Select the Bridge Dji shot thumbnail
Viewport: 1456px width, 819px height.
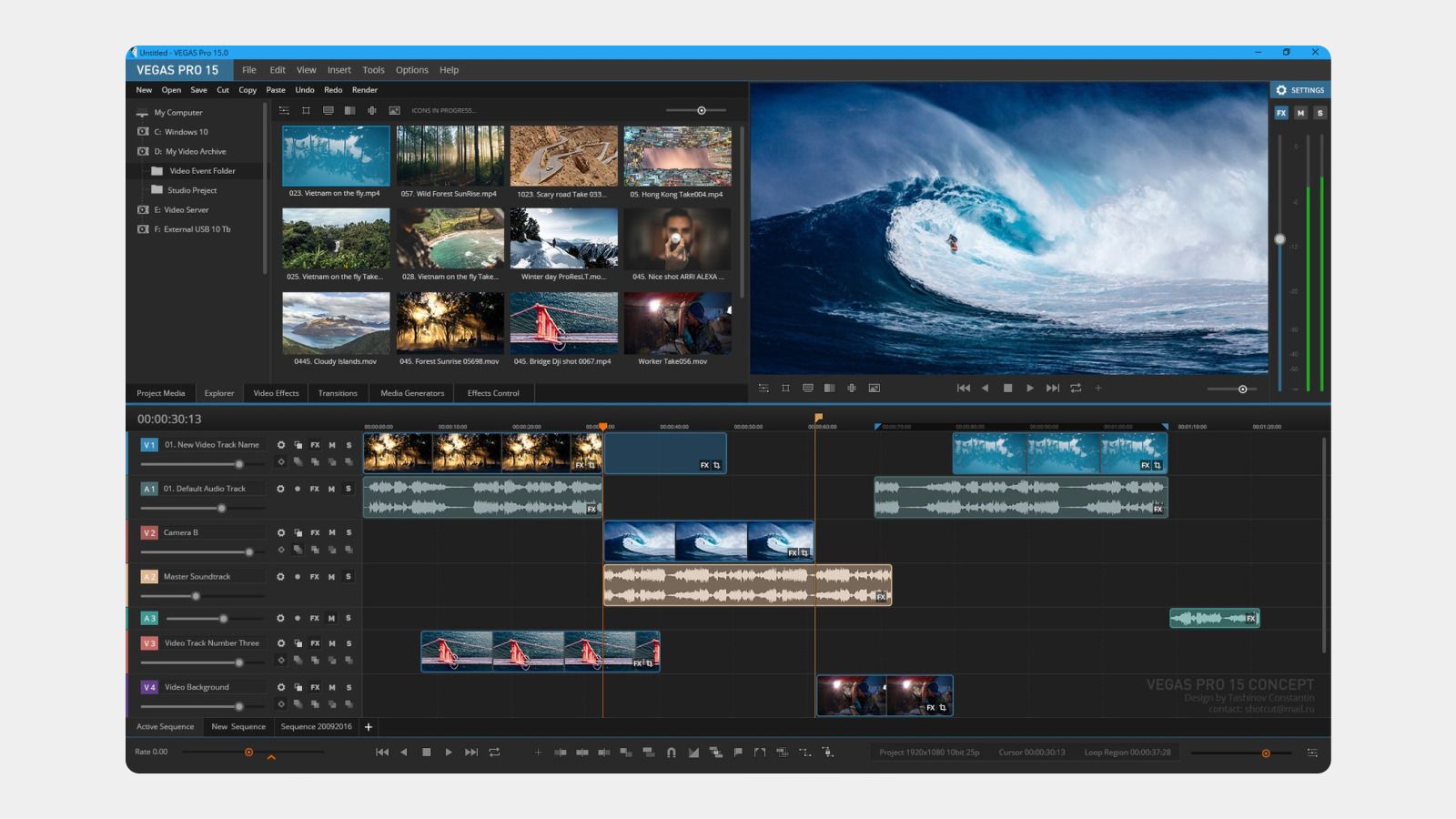563,323
